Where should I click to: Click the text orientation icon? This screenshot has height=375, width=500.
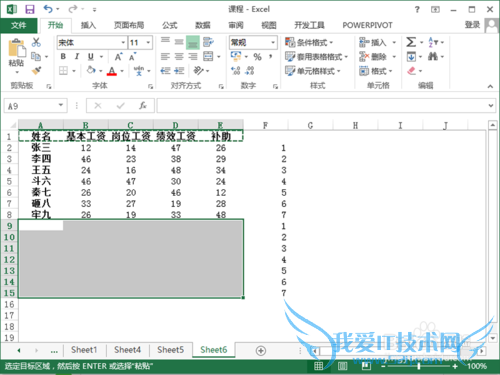coord(198,71)
